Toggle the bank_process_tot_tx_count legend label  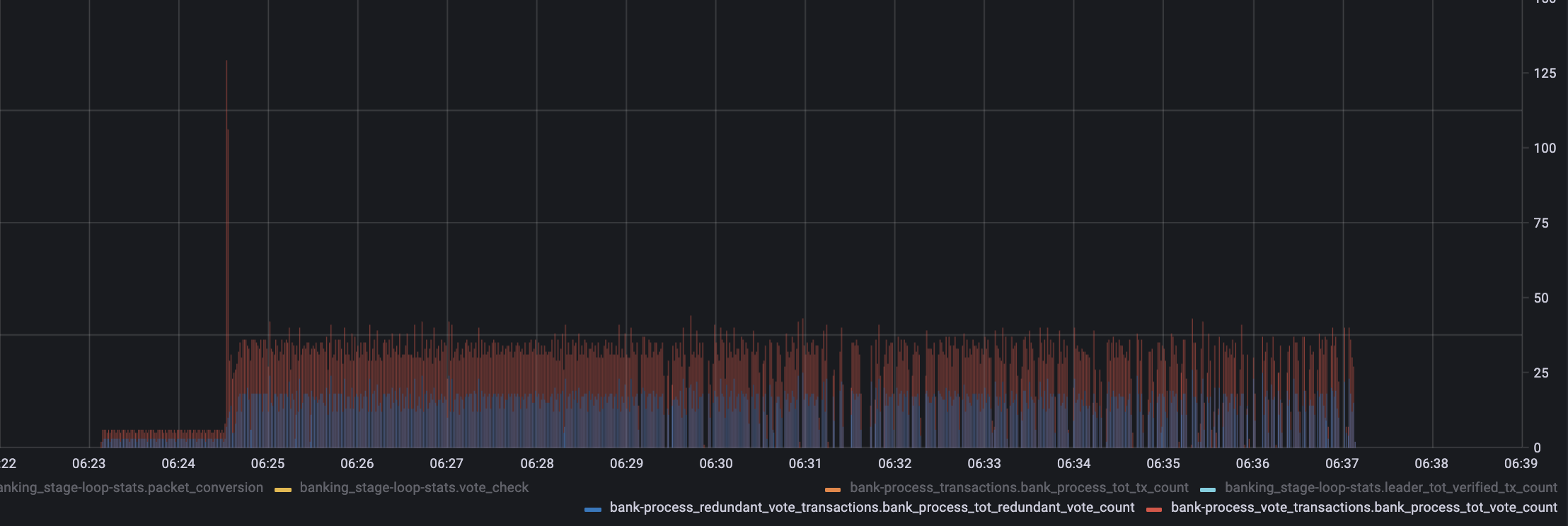point(1019,488)
